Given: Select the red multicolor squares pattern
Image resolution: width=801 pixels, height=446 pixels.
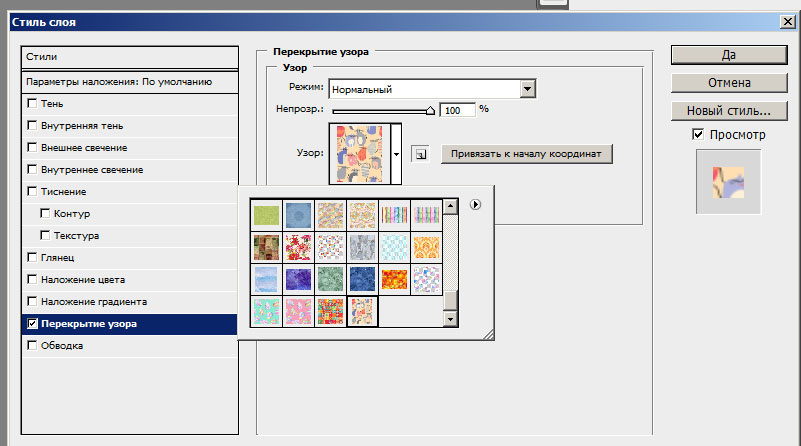Looking at the screenshot, I should click(331, 311).
